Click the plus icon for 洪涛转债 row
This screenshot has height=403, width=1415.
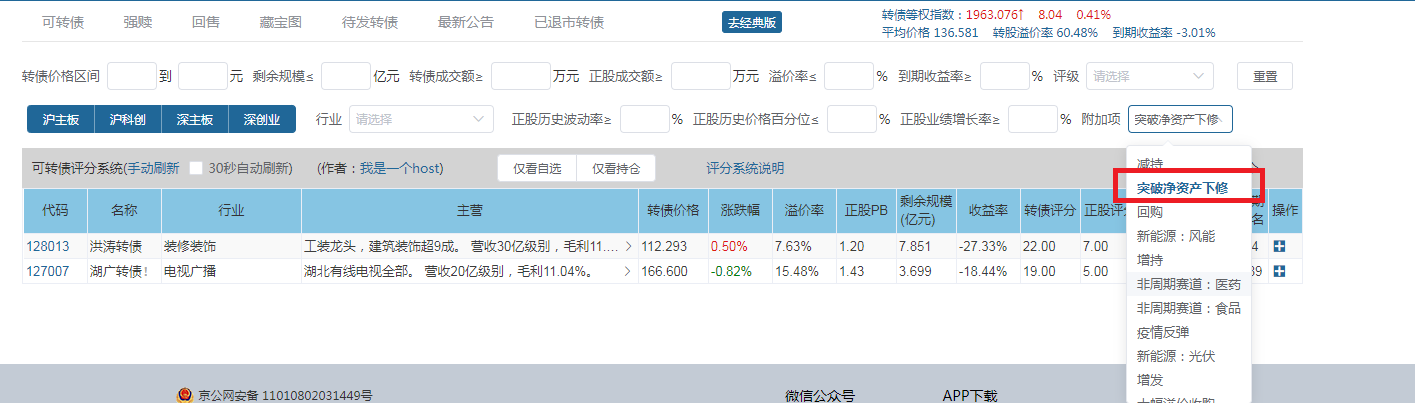pos(1279,246)
